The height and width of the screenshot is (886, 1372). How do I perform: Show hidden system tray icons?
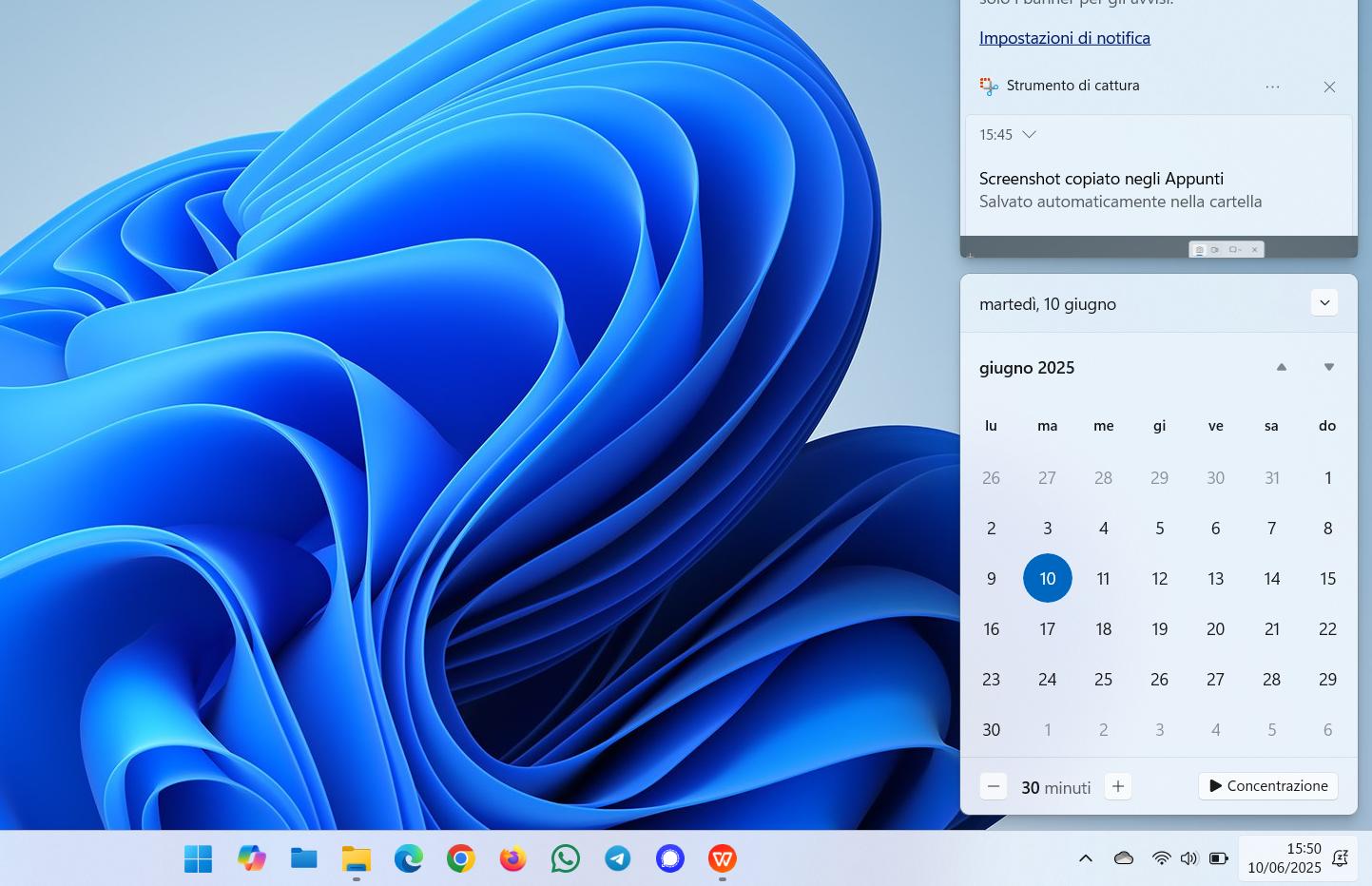1085,858
